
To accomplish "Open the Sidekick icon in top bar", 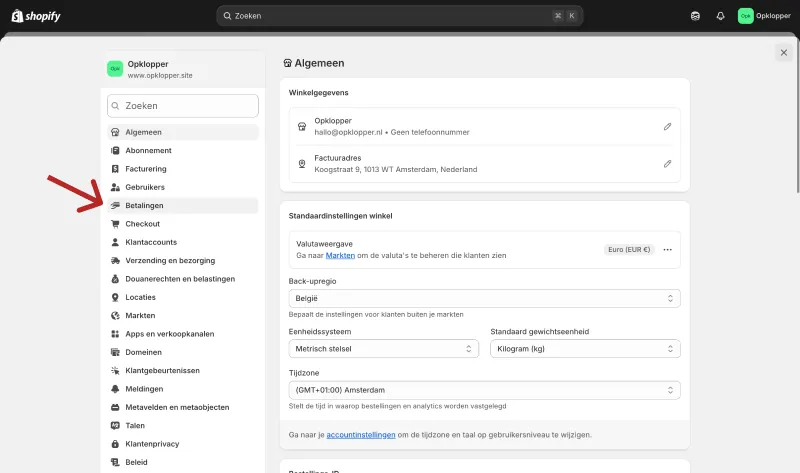I will pos(695,16).
